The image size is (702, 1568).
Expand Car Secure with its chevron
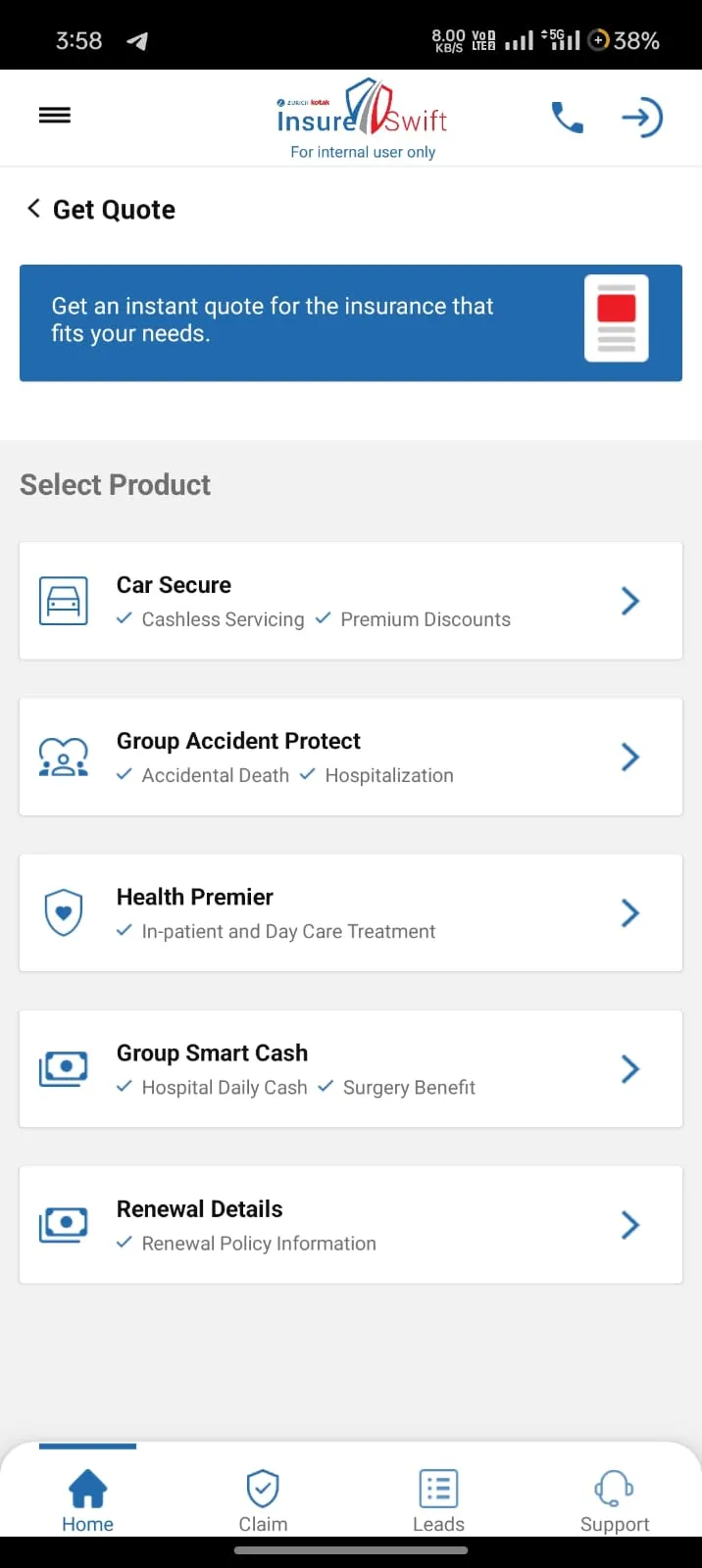point(630,601)
